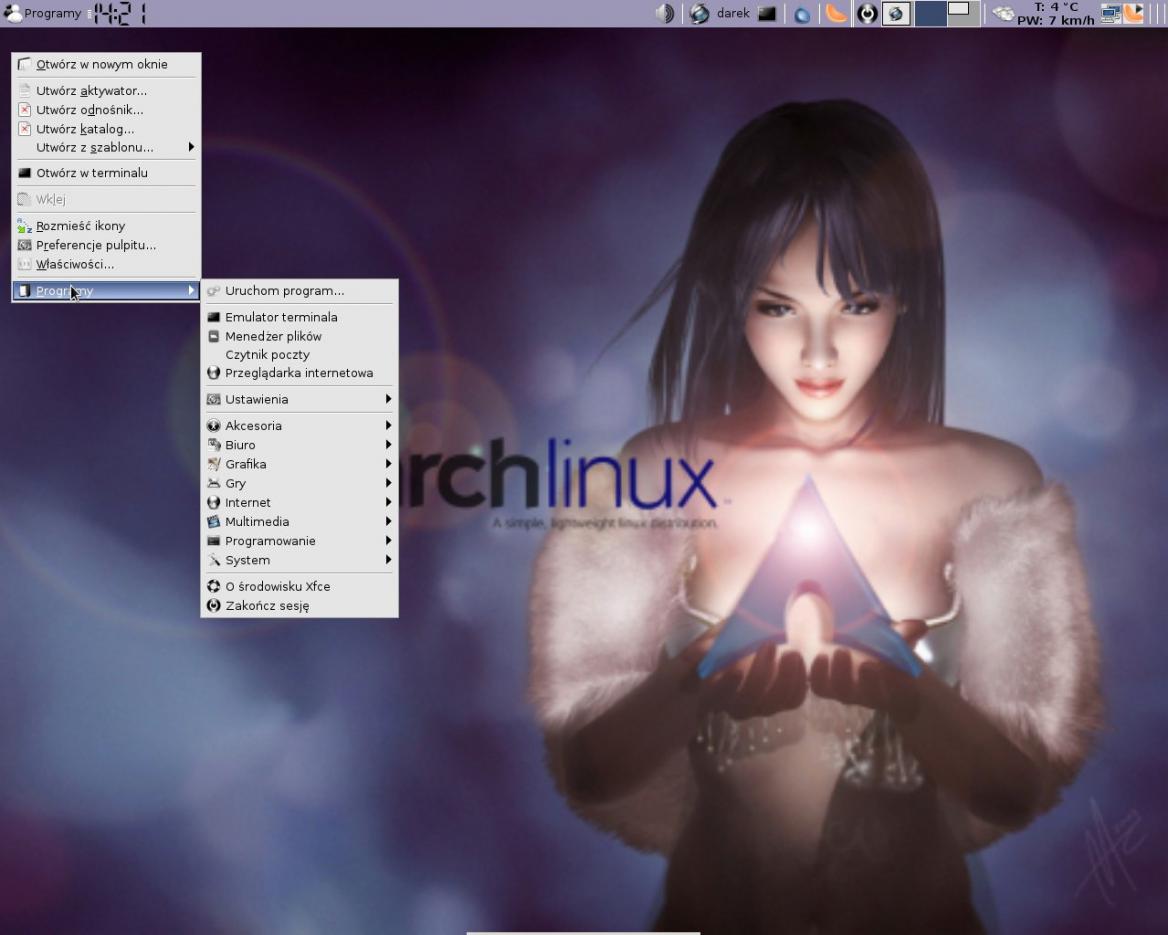This screenshot has height=935, width=1168.
Task: Click the network monitor tray icon
Action: 1109,14
